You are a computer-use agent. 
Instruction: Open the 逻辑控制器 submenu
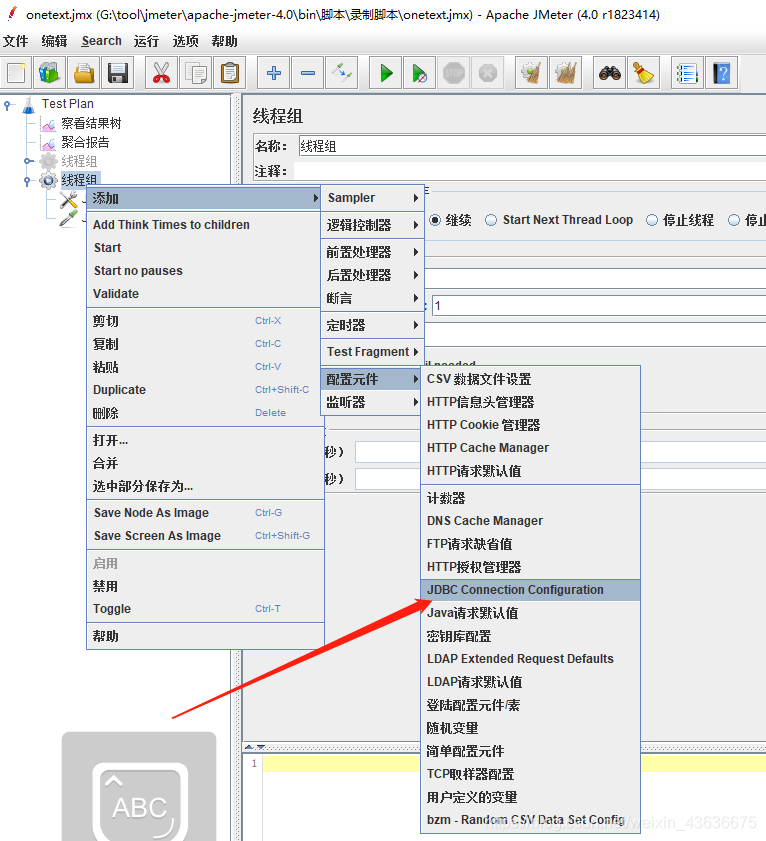tap(372, 225)
